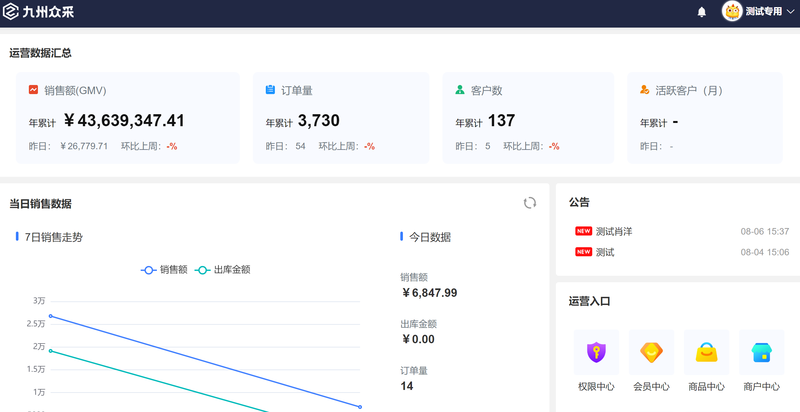Click the 会员中心 label

[x=651, y=387]
